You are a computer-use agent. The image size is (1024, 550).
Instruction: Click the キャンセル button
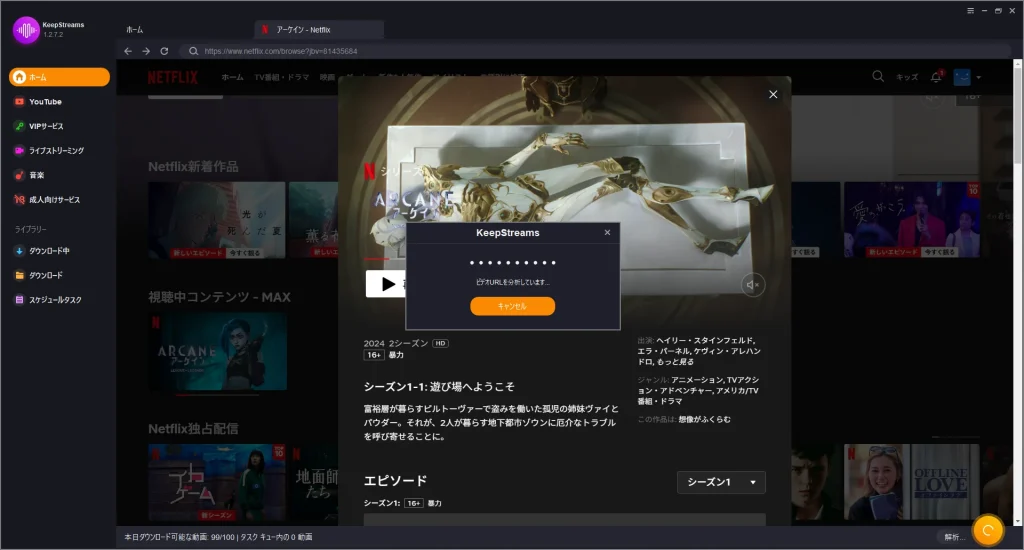click(x=513, y=306)
